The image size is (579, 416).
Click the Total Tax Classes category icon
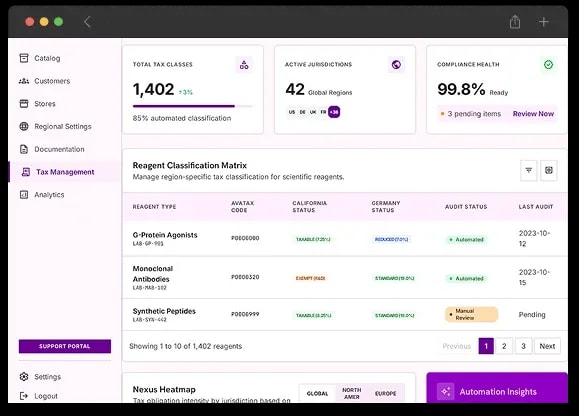pyautogui.click(x=244, y=65)
